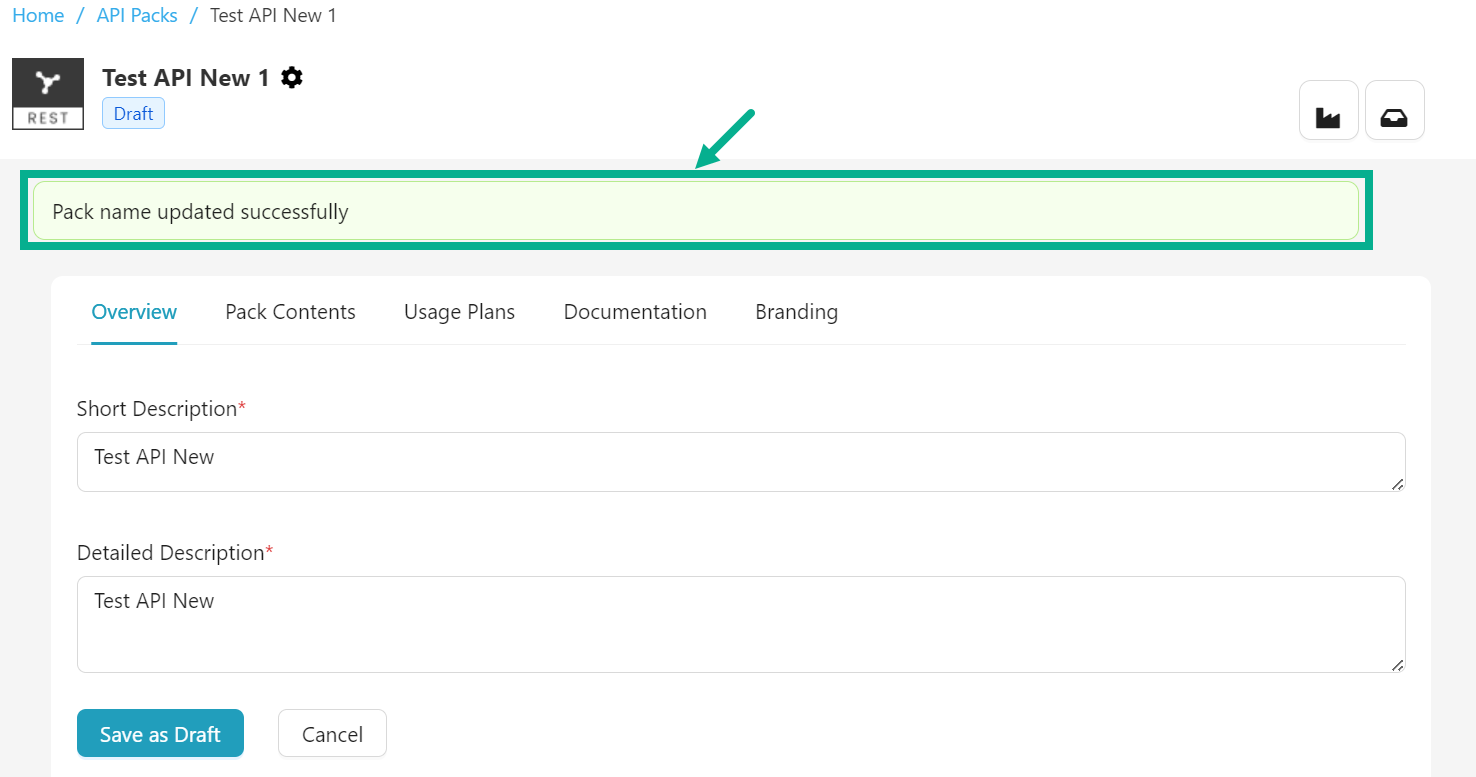The width and height of the screenshot is (1476, 777).
Task: Click into the Detailed Description field
Action: [x=740, y=623]
